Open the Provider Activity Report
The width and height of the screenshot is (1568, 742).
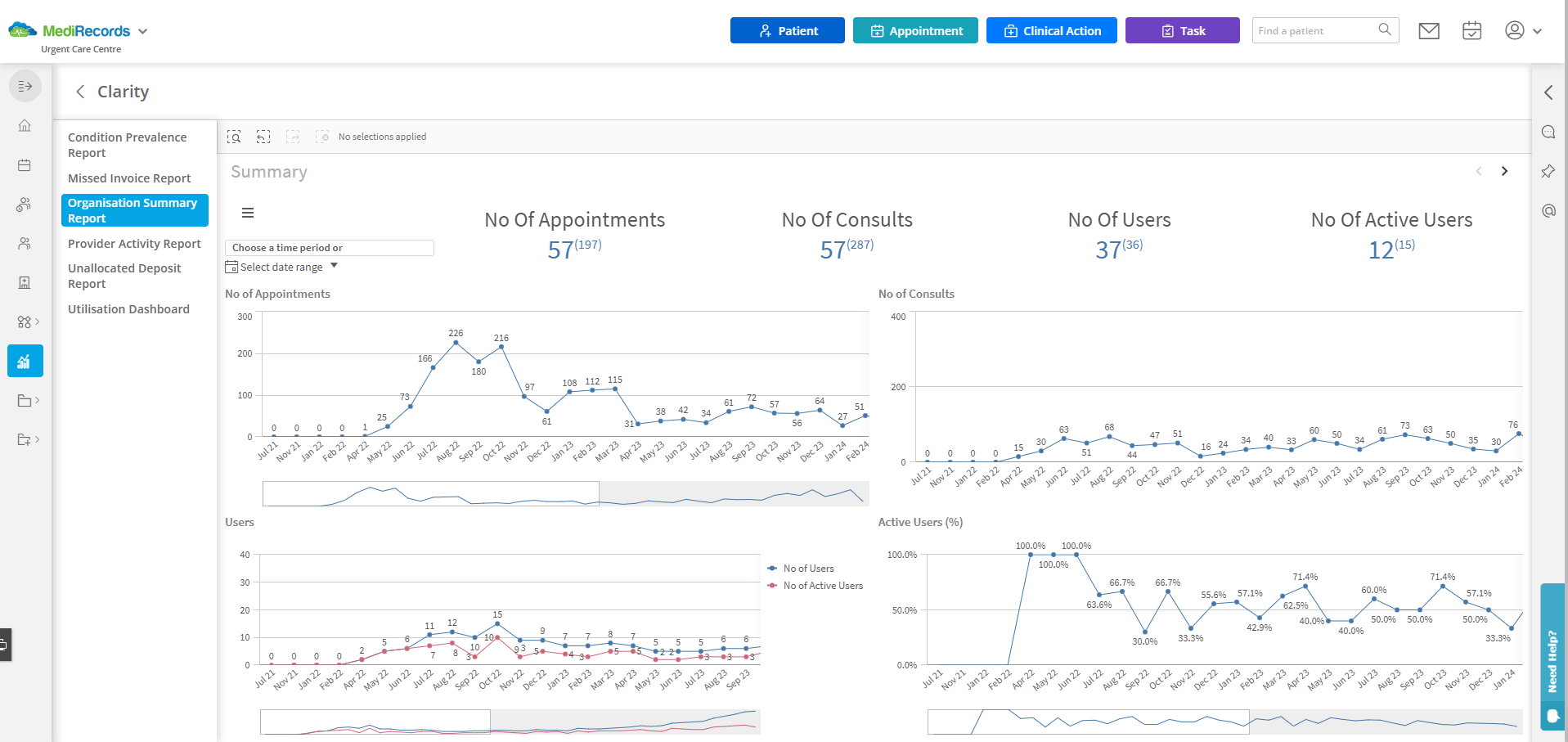pos(134,244)
